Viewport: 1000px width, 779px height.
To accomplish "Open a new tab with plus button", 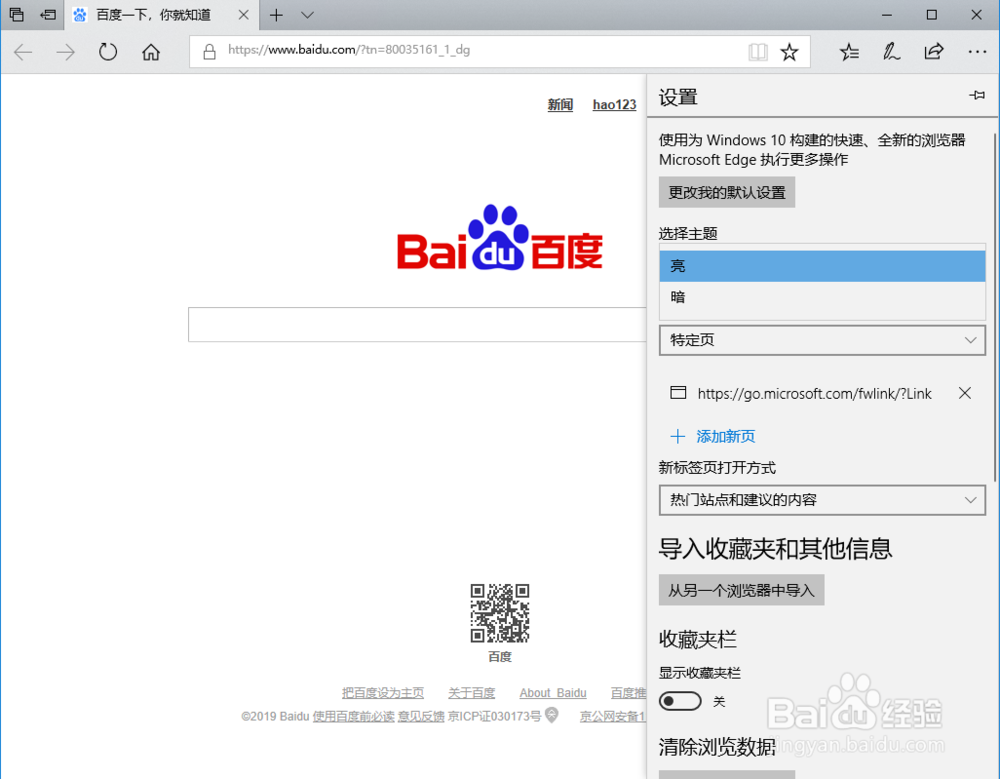I will (x=276, y=15).
